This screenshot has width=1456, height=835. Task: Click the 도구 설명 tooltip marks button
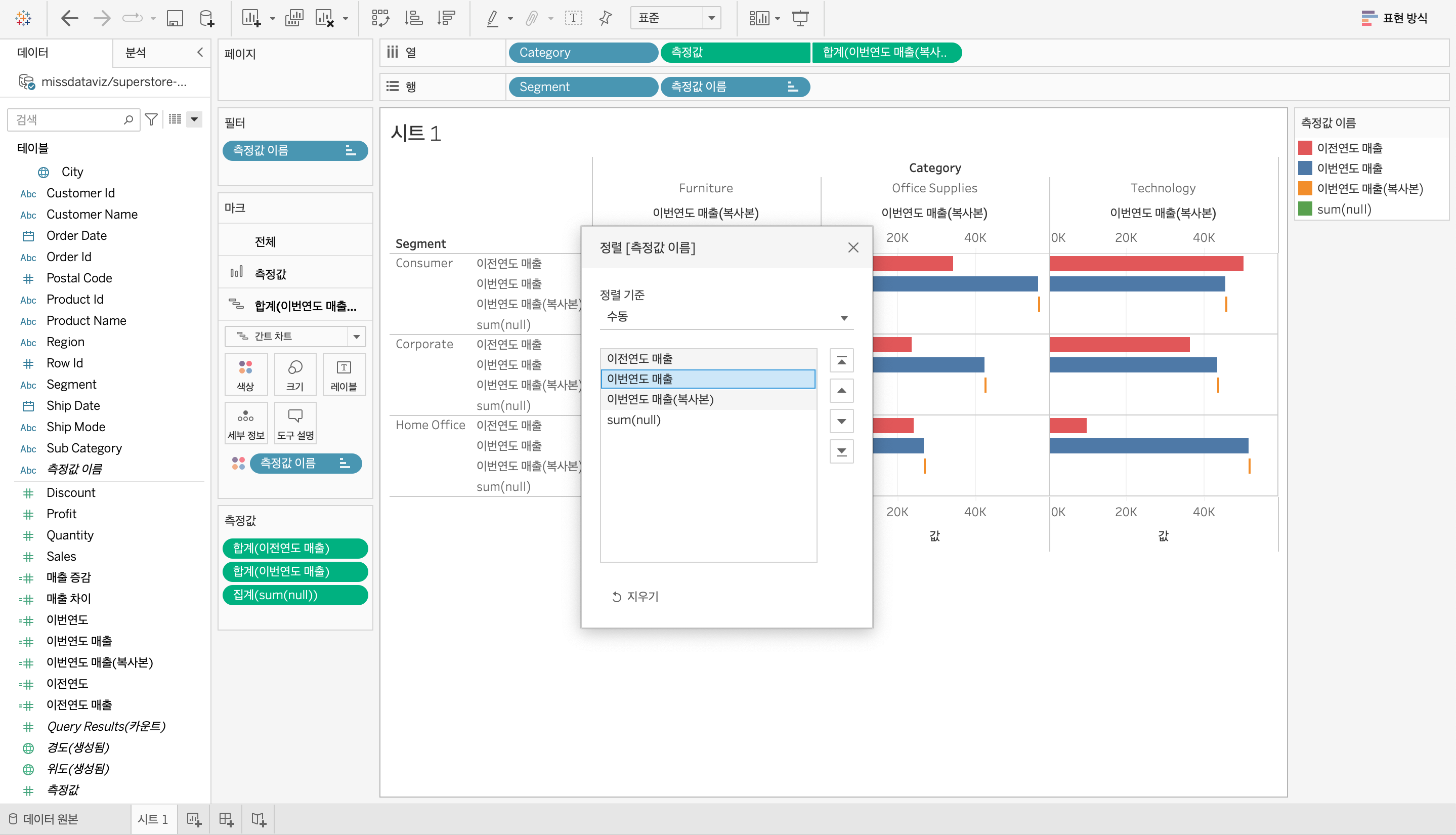click(294, 423)
